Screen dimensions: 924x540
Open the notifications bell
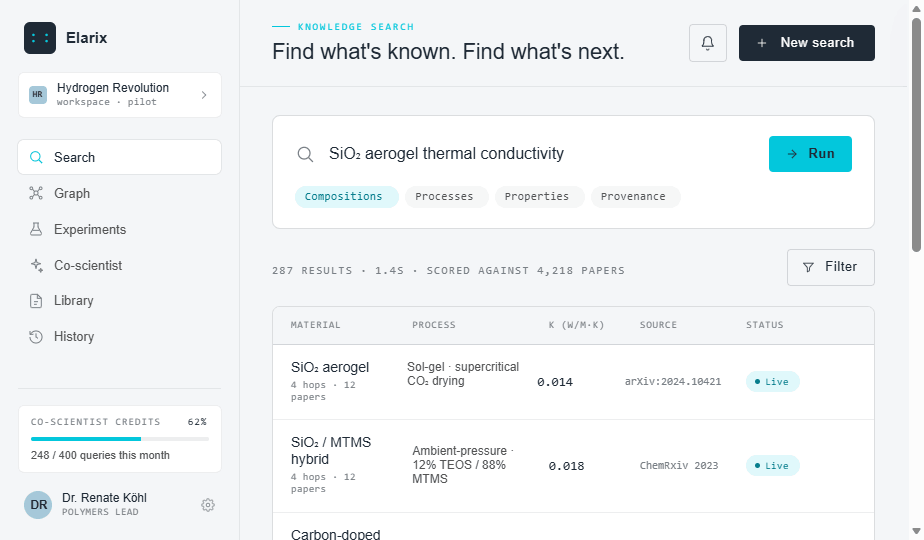[708, 43]
